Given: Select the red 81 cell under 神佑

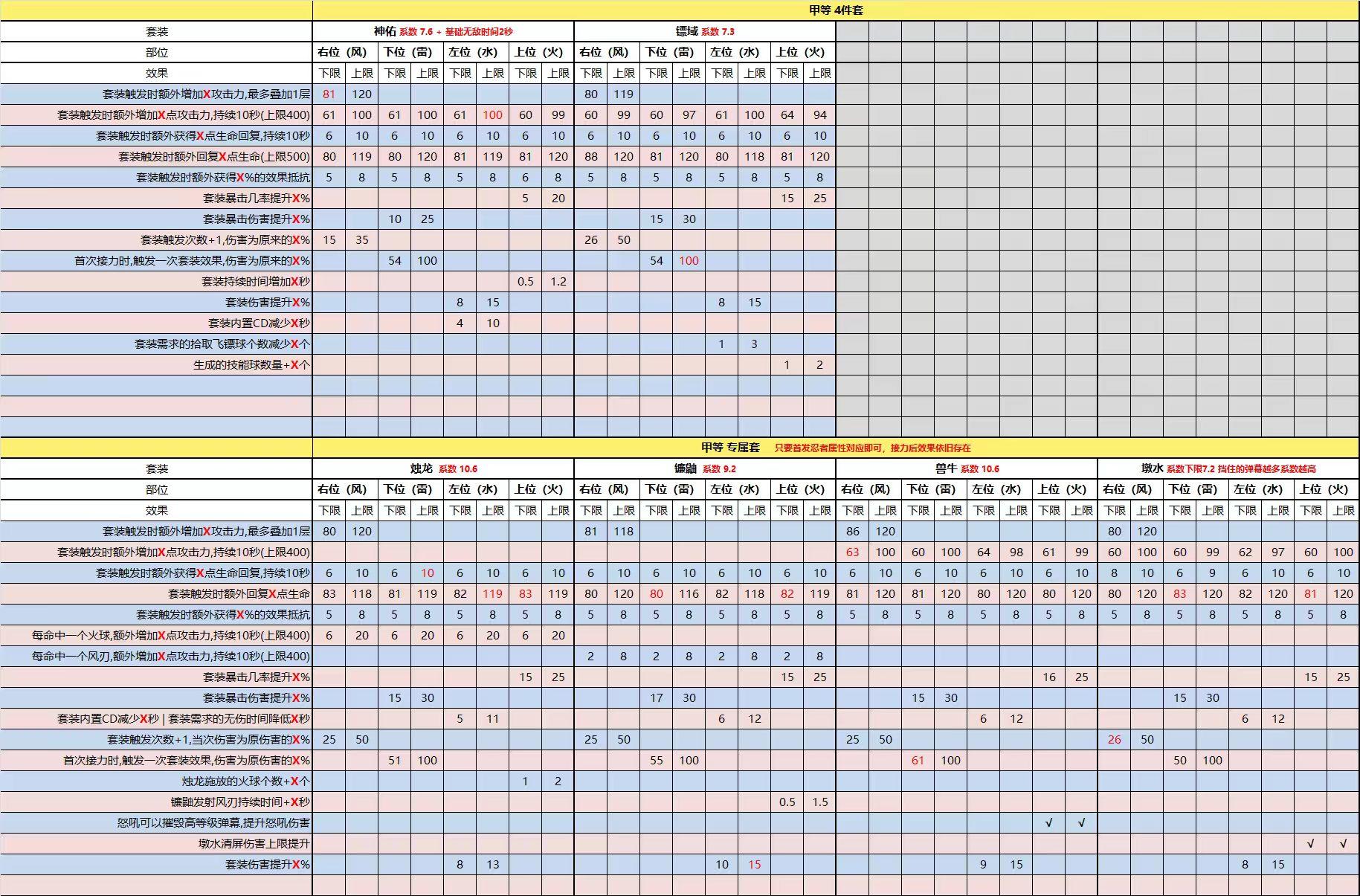Looking at the screenshot, I should (329, 94).
